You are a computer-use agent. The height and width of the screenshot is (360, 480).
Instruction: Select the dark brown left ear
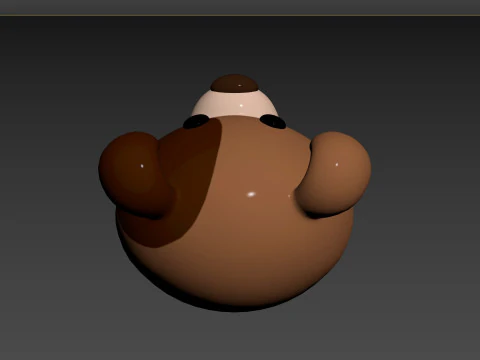(x=137, y=174)
